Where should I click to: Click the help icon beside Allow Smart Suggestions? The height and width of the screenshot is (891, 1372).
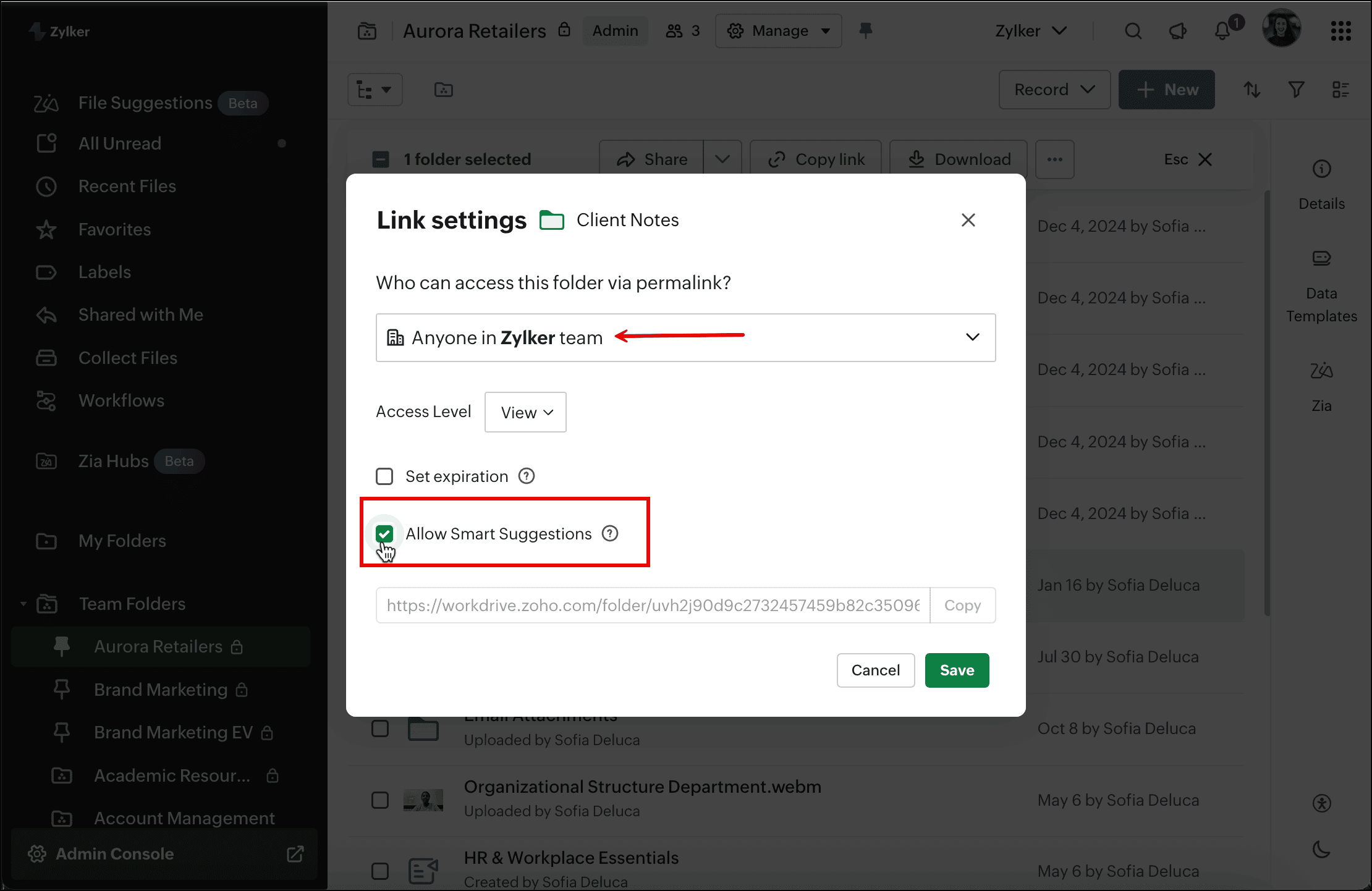(610, 534)
